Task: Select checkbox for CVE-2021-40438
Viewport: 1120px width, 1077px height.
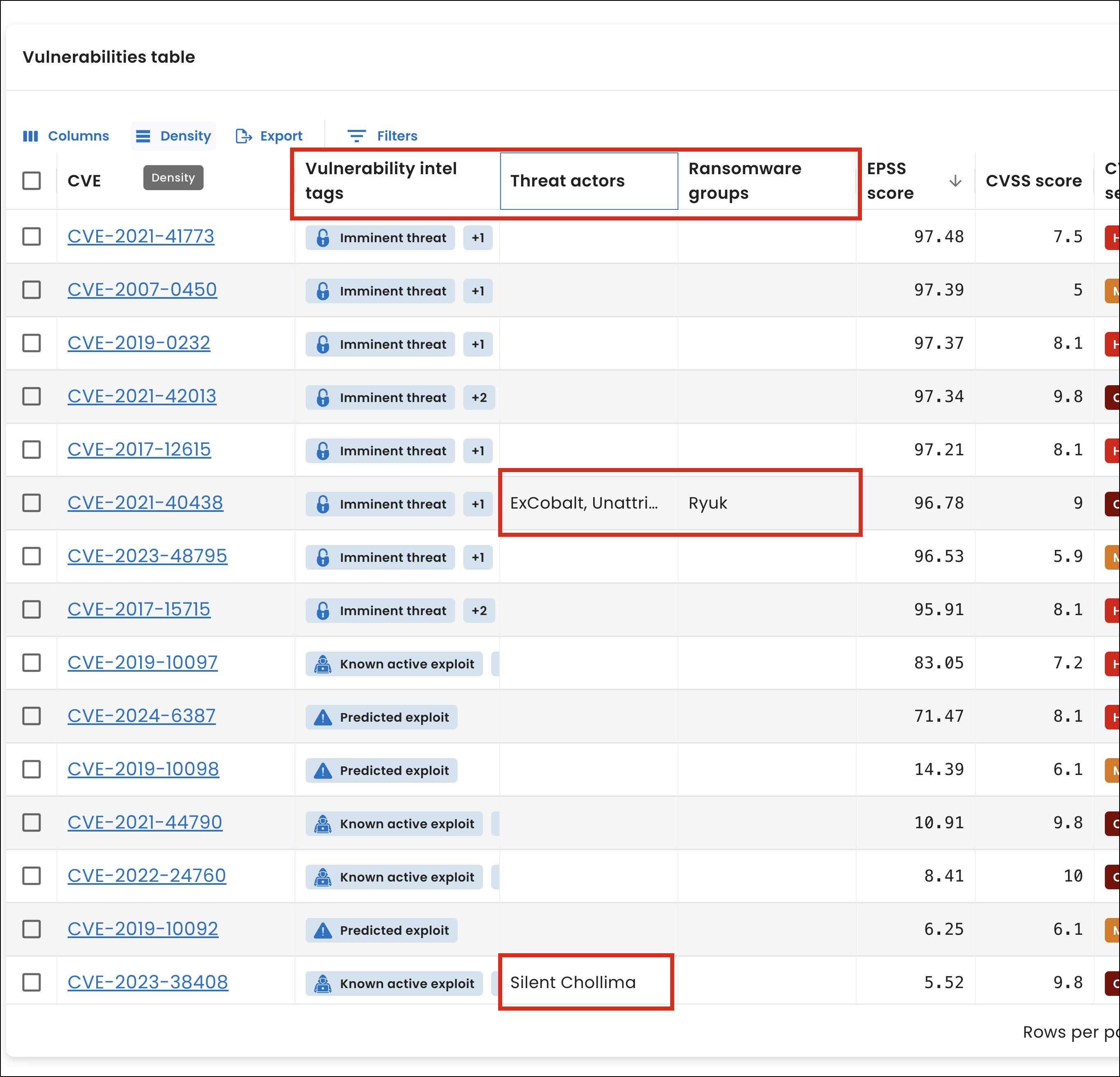Action: coord(32,503)
